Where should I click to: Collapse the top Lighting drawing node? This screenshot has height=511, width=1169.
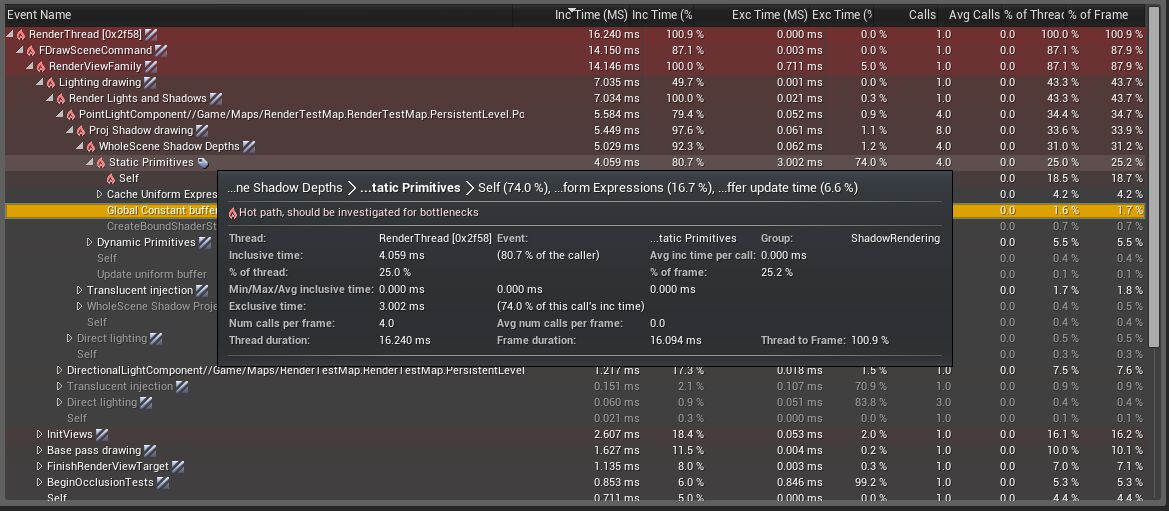click(40, 83)
